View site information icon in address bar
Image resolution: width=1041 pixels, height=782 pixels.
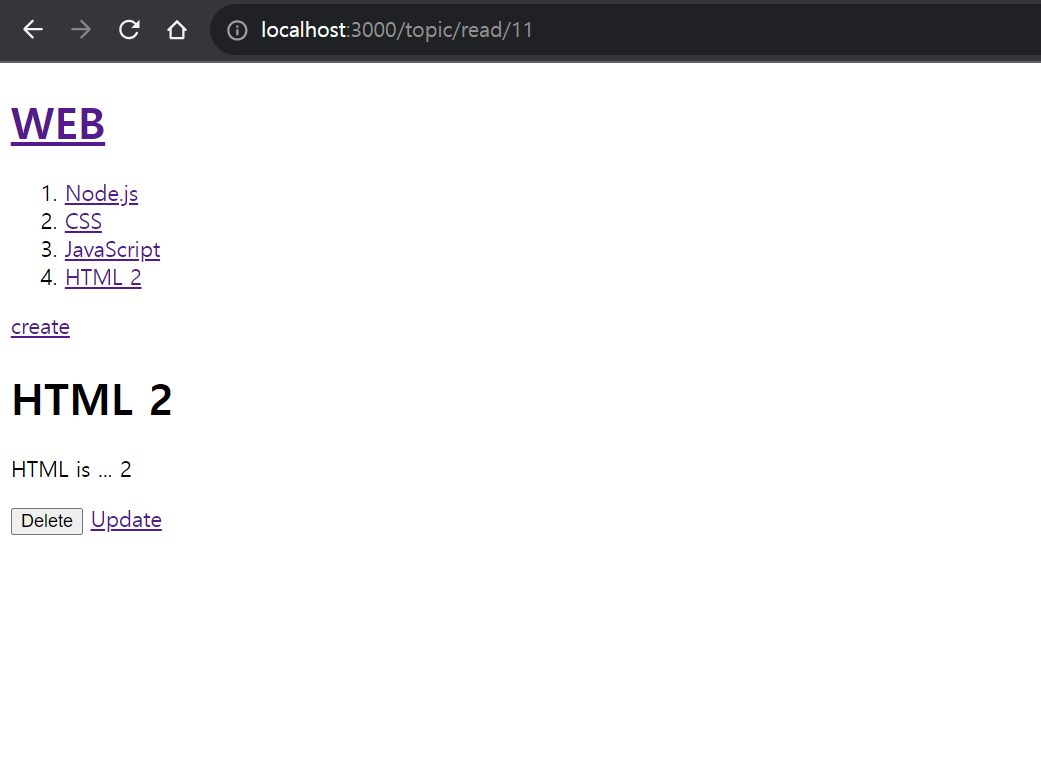pos(237,30)
